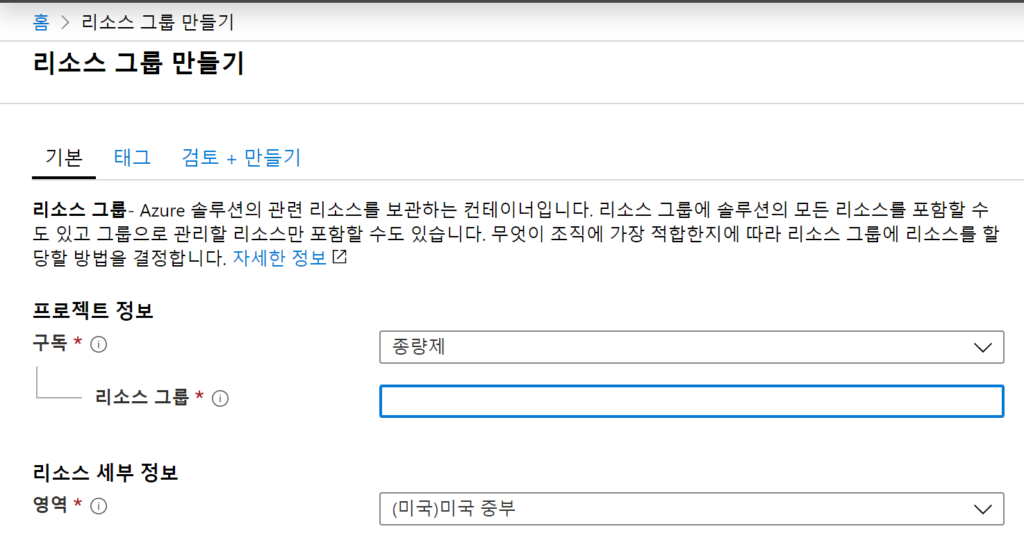Click the info icon next to 영역

pyautogui.click(x=98, y=506)
